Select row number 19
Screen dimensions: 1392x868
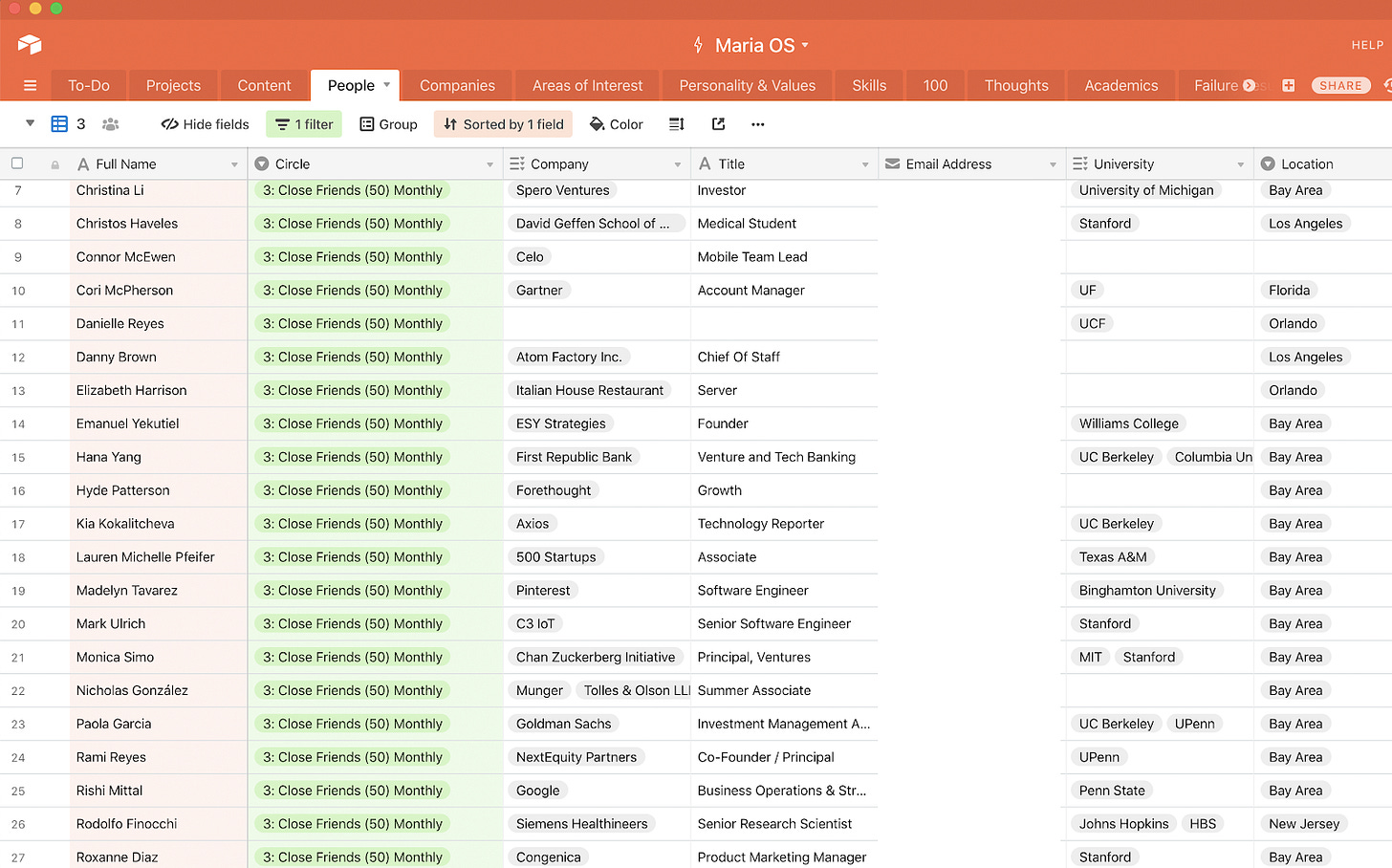pyautogui.click(x=18, y=591)
